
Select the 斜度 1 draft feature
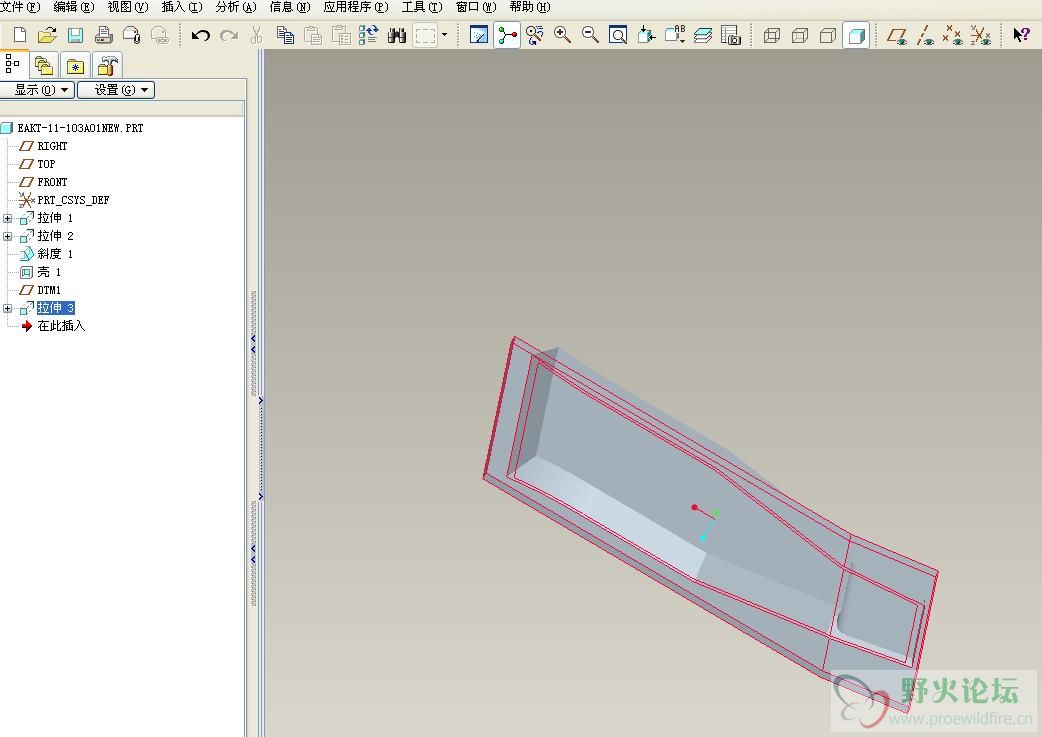(x=54, y=254)
